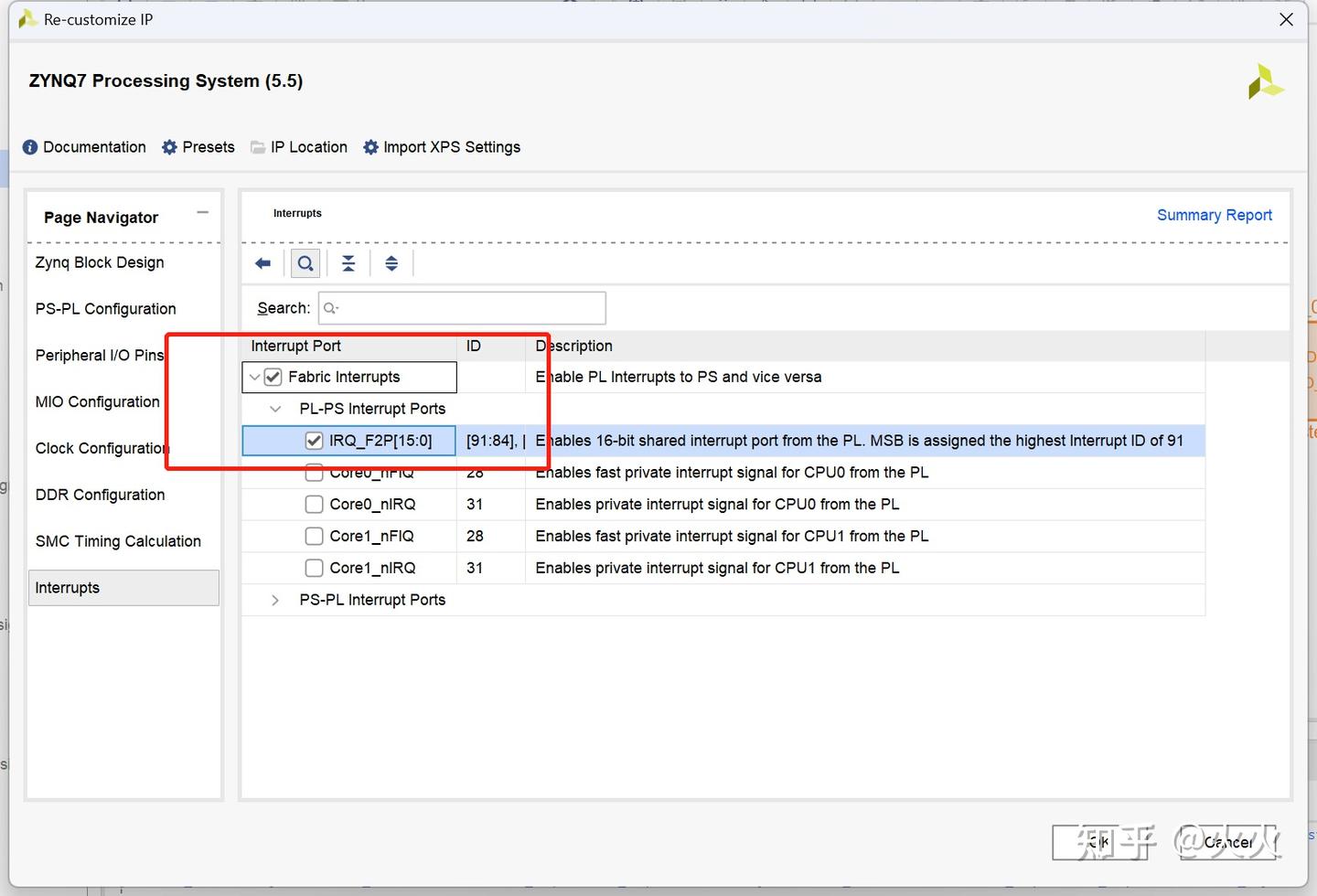The image size is (1317, 896).
Task: Toggle the search magnifier toolbar icon
Action: pyautogui.click(x=305, y=264)
